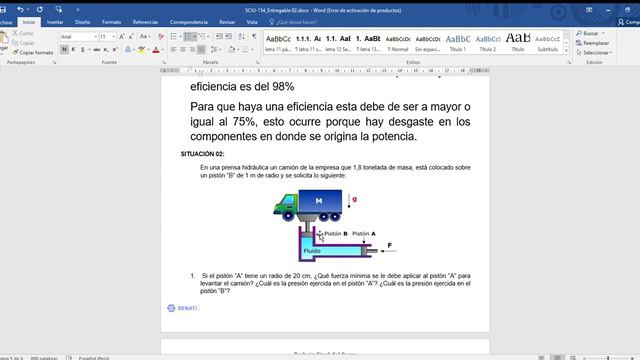Open the Correspondencia tab
This screenshot has height=360, width=640.
(x=189, y=22)
